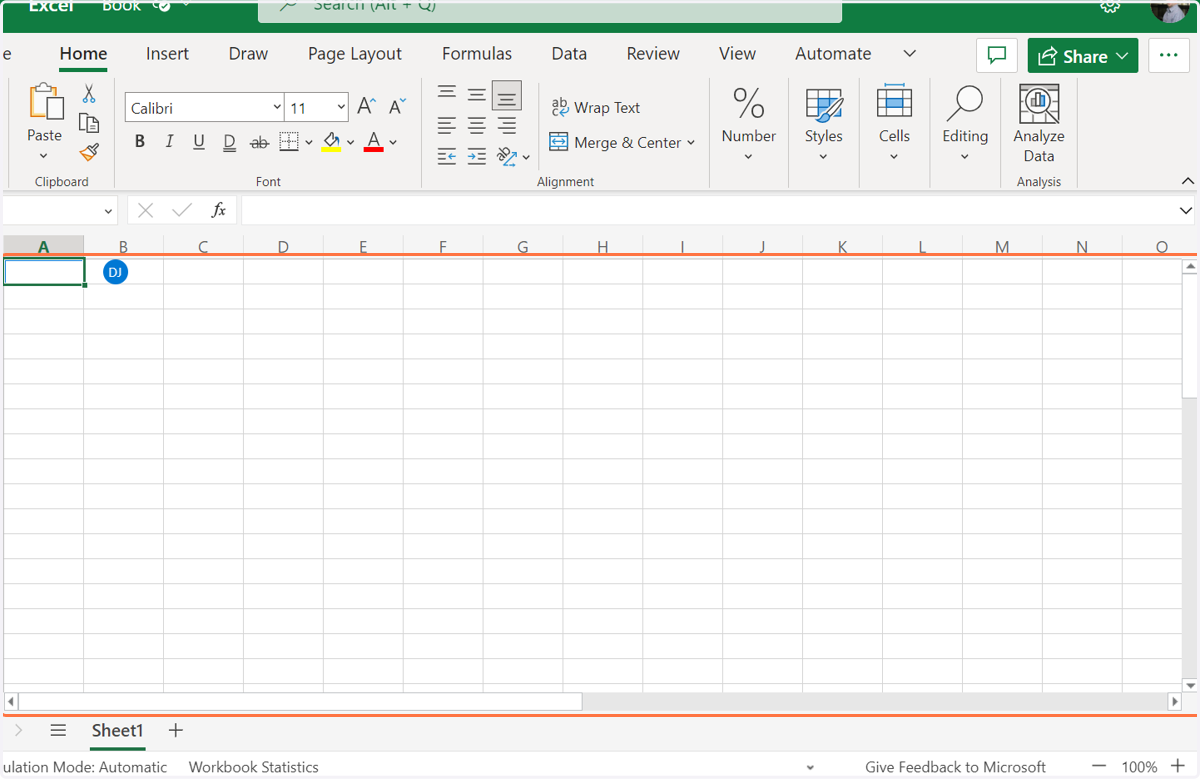The image size is (1200, 779).
Task: Toggle underline formatting
Action: [199, 142]
